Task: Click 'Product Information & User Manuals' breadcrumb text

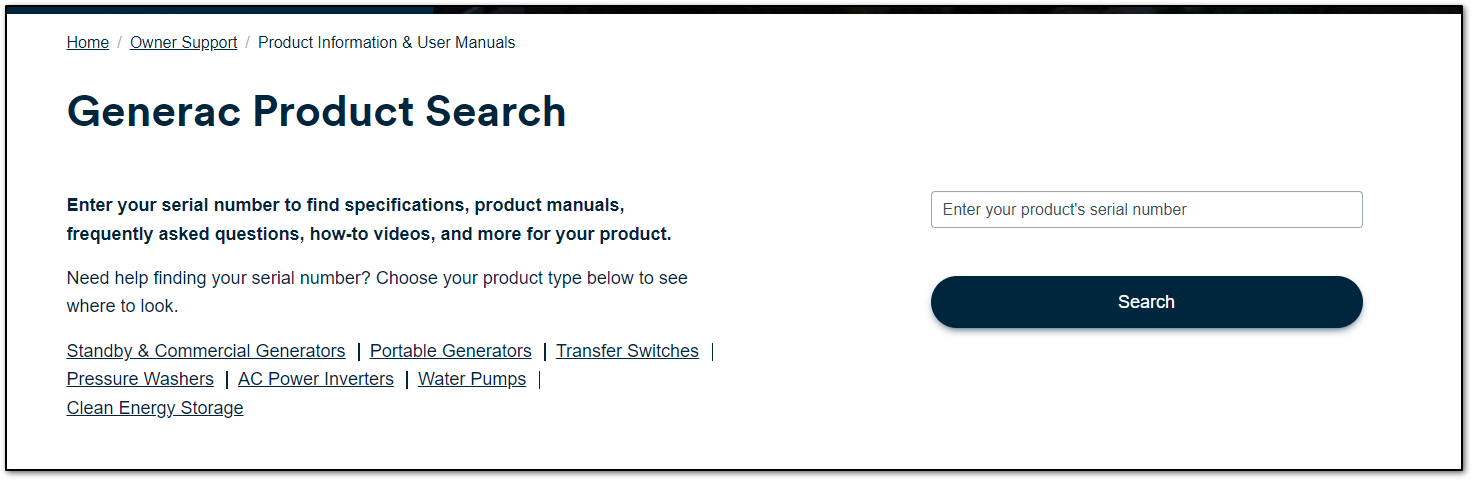Action: [386, 42]
